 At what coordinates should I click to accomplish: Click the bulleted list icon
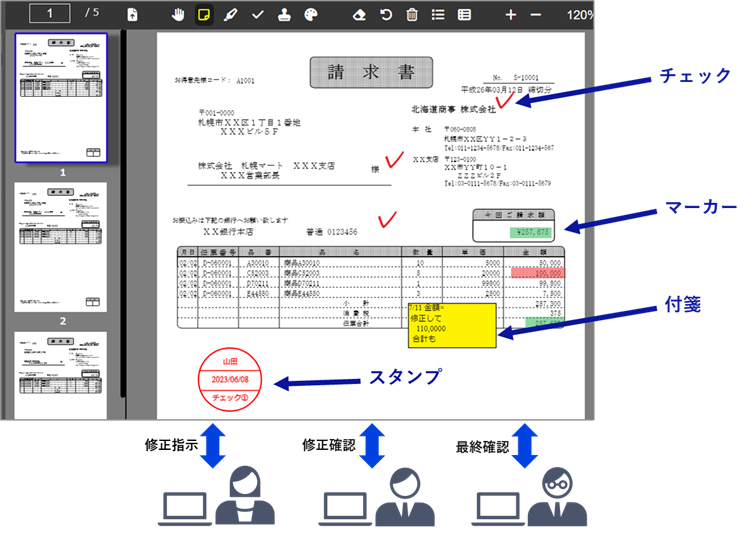[438, 15]
